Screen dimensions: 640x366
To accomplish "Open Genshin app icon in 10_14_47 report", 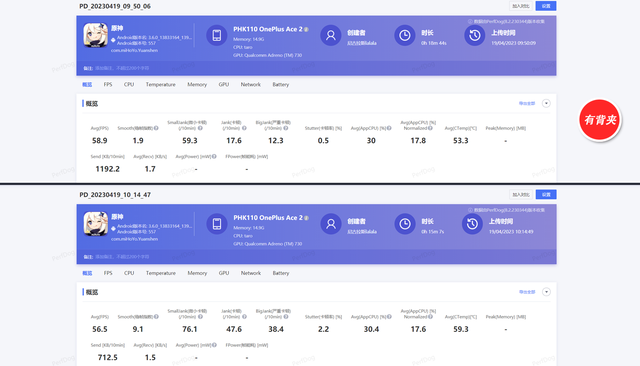I will pos(96,224).
